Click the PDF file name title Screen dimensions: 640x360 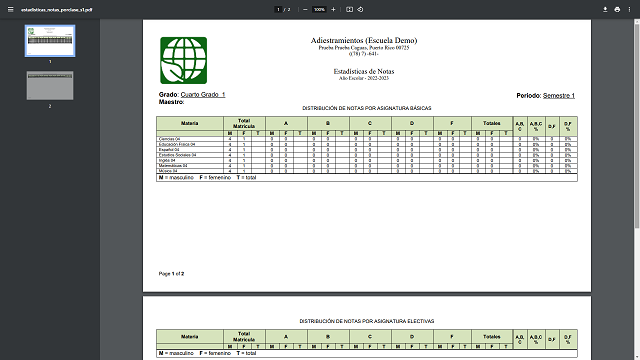tap(57, 10)
